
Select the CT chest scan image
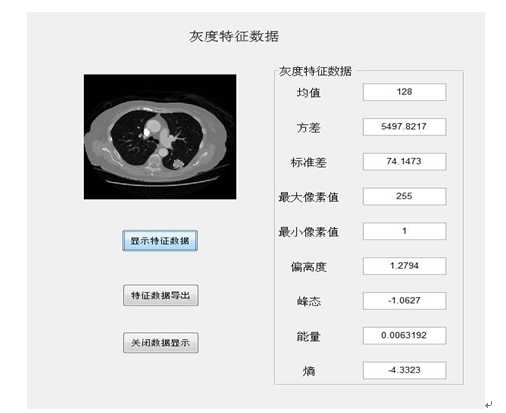(160, 137)
